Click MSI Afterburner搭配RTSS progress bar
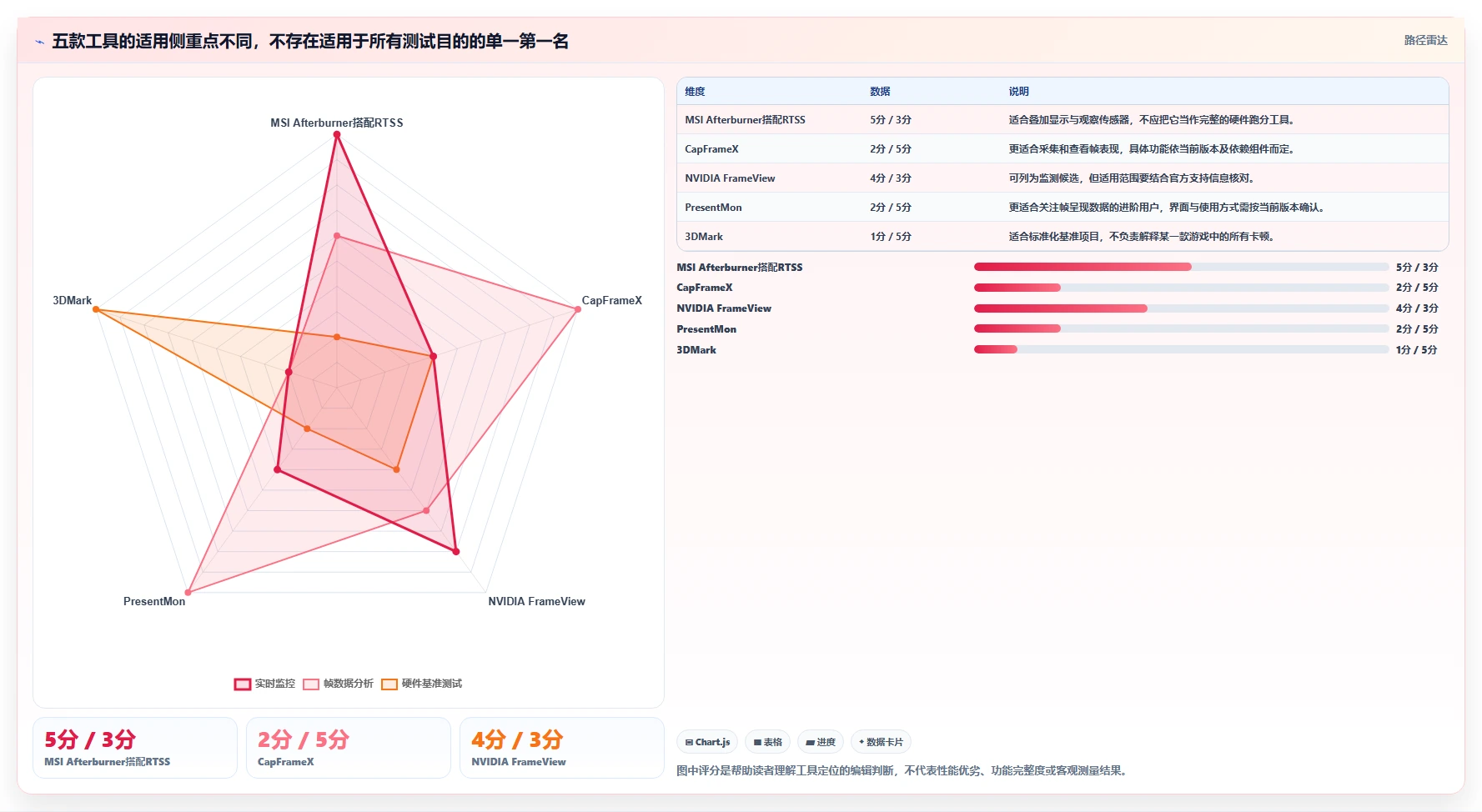 (x=1181, y=267)
